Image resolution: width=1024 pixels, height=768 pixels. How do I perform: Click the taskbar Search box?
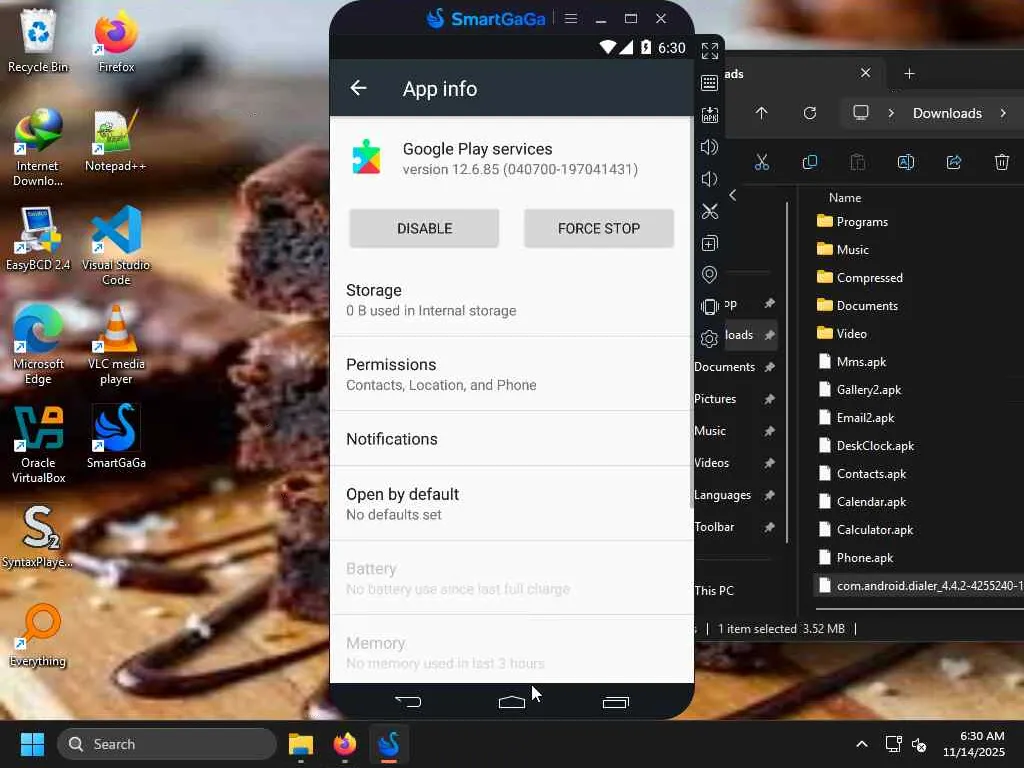(167, 744)
